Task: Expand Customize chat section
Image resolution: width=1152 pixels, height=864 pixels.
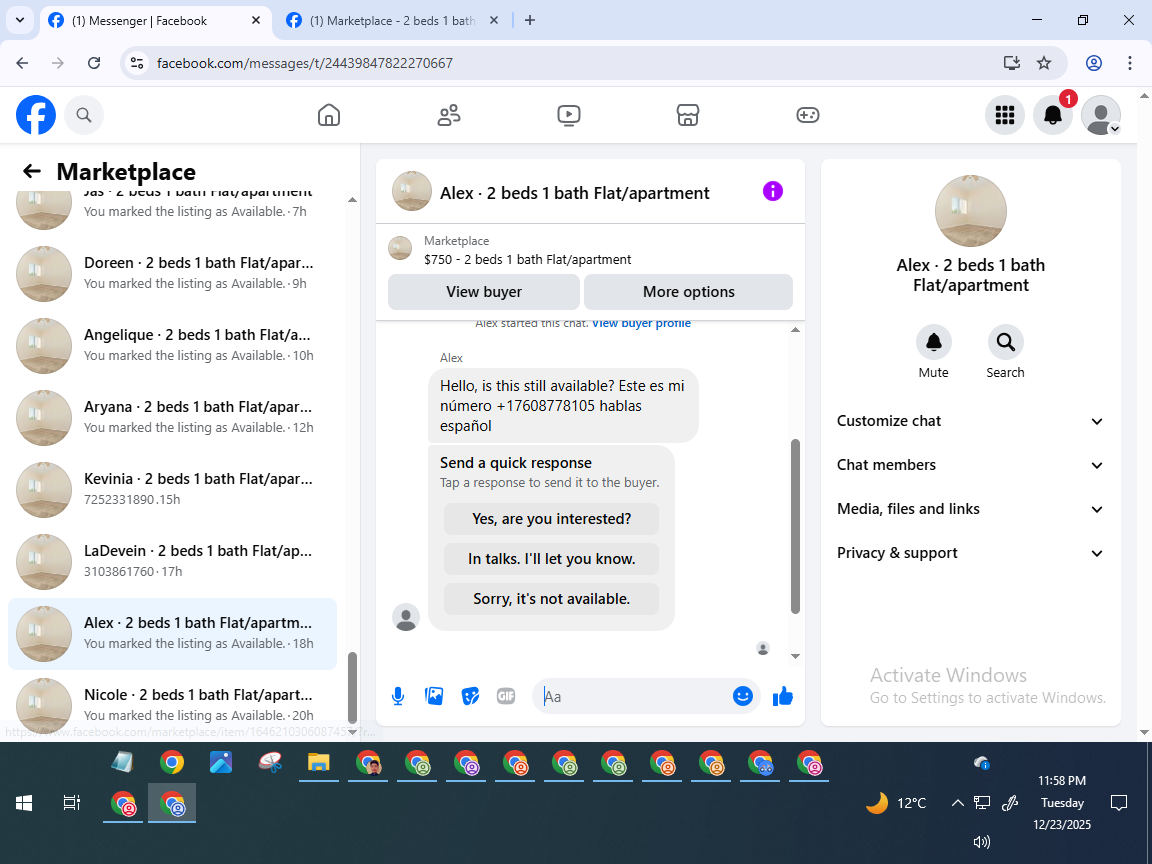Action: tap(970, 421)
